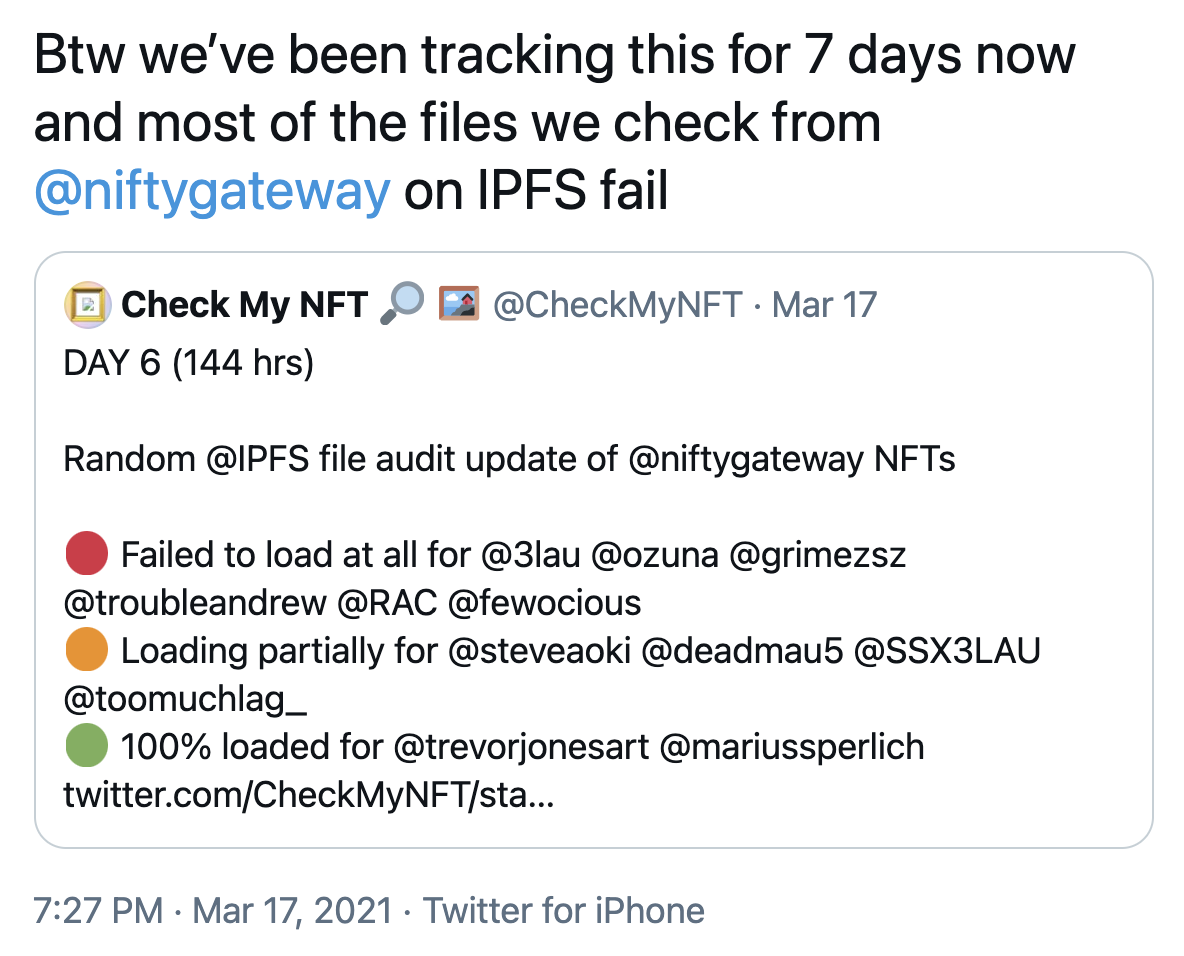Click the framed picture emoji icon
Image resolution: width=1184 pixels, height=956 pixels.
[x=459, y=303]
